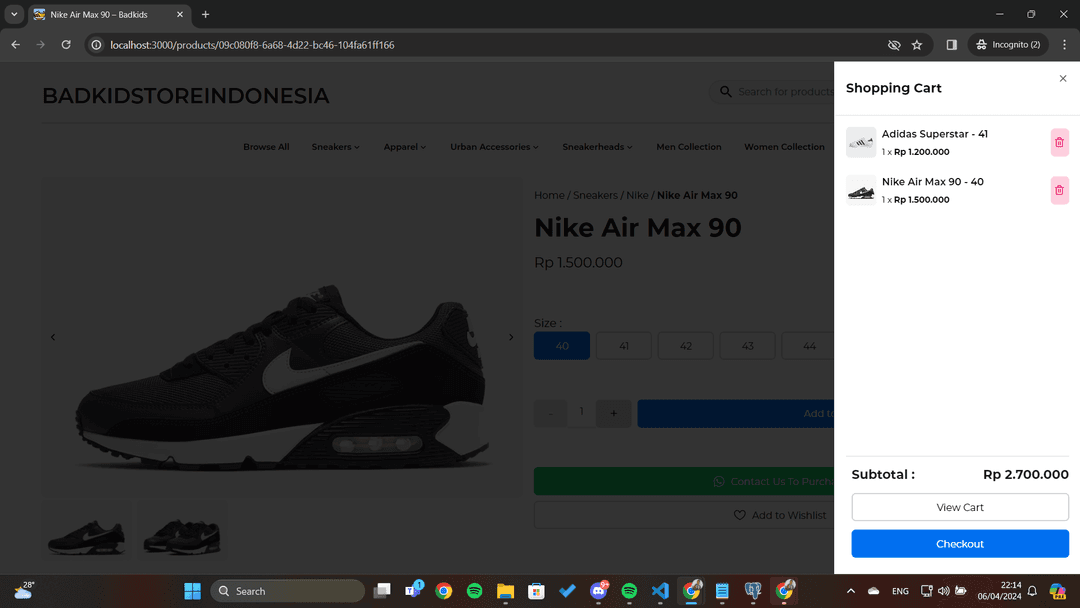
Task: Select size 40
Action: tap(562, 346)
